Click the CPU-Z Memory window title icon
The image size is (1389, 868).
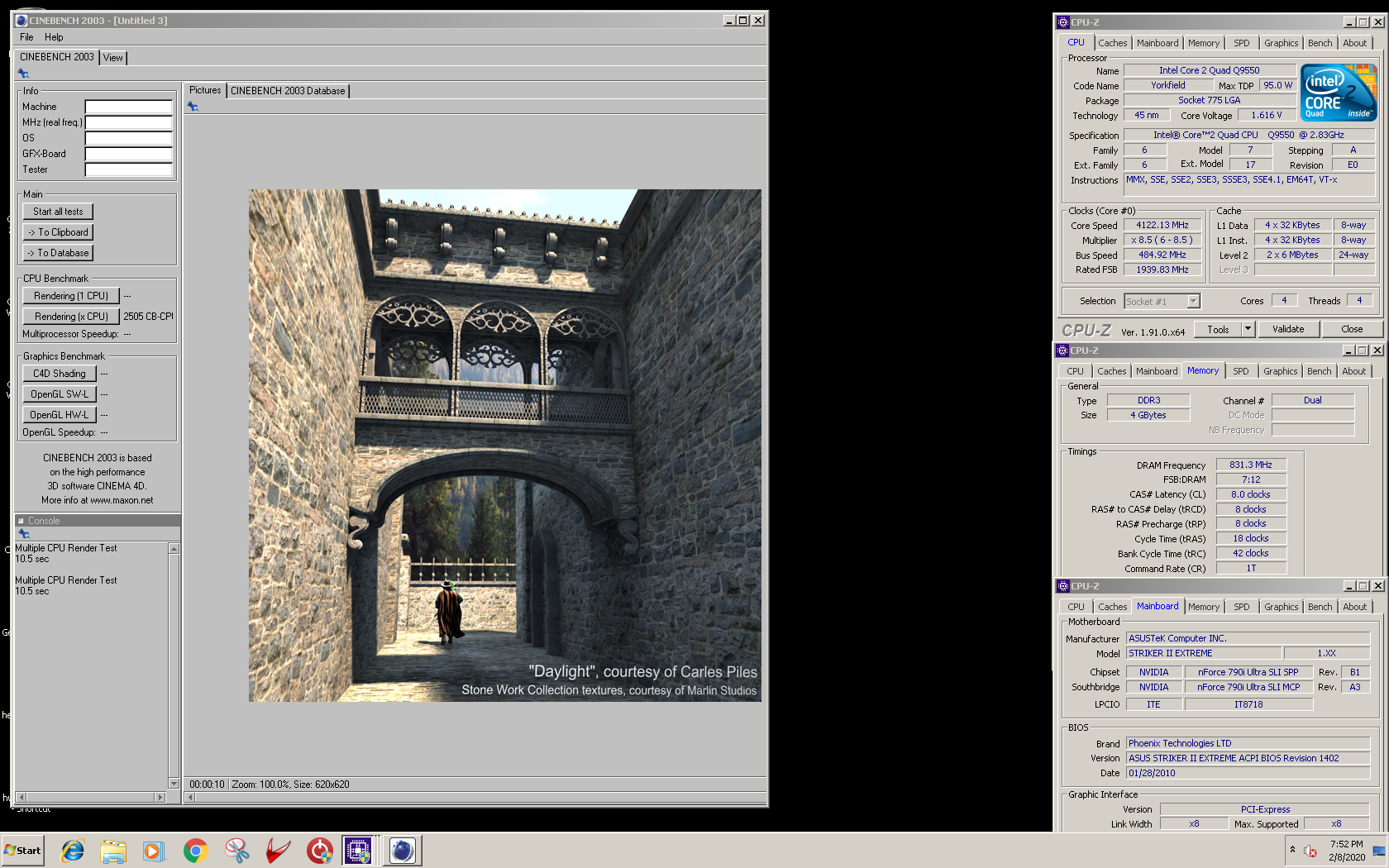[x=1063, y=351]
